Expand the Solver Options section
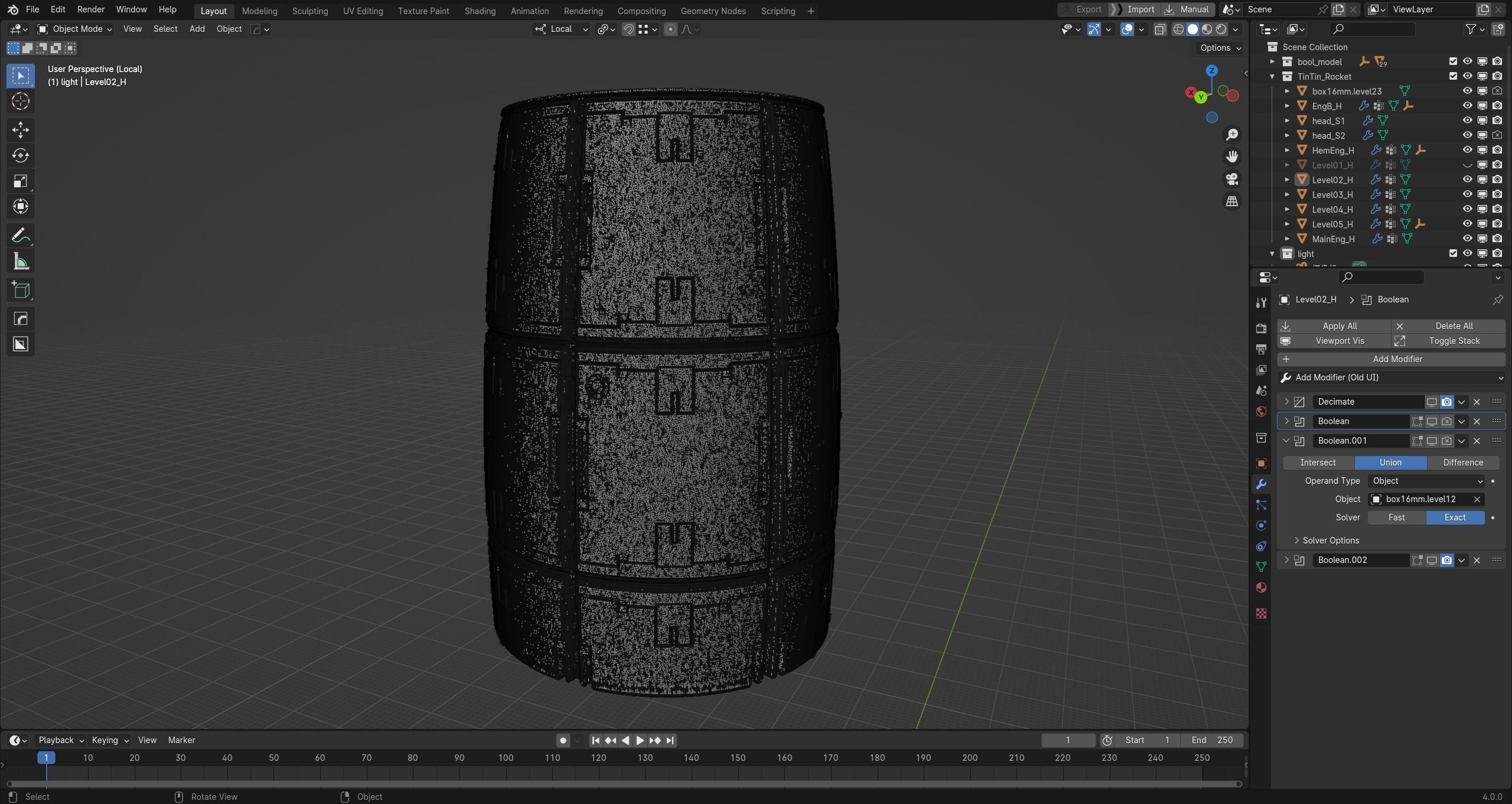Image resolution: width=1512 pixels, height=804 pixels. coord(1330,541)
